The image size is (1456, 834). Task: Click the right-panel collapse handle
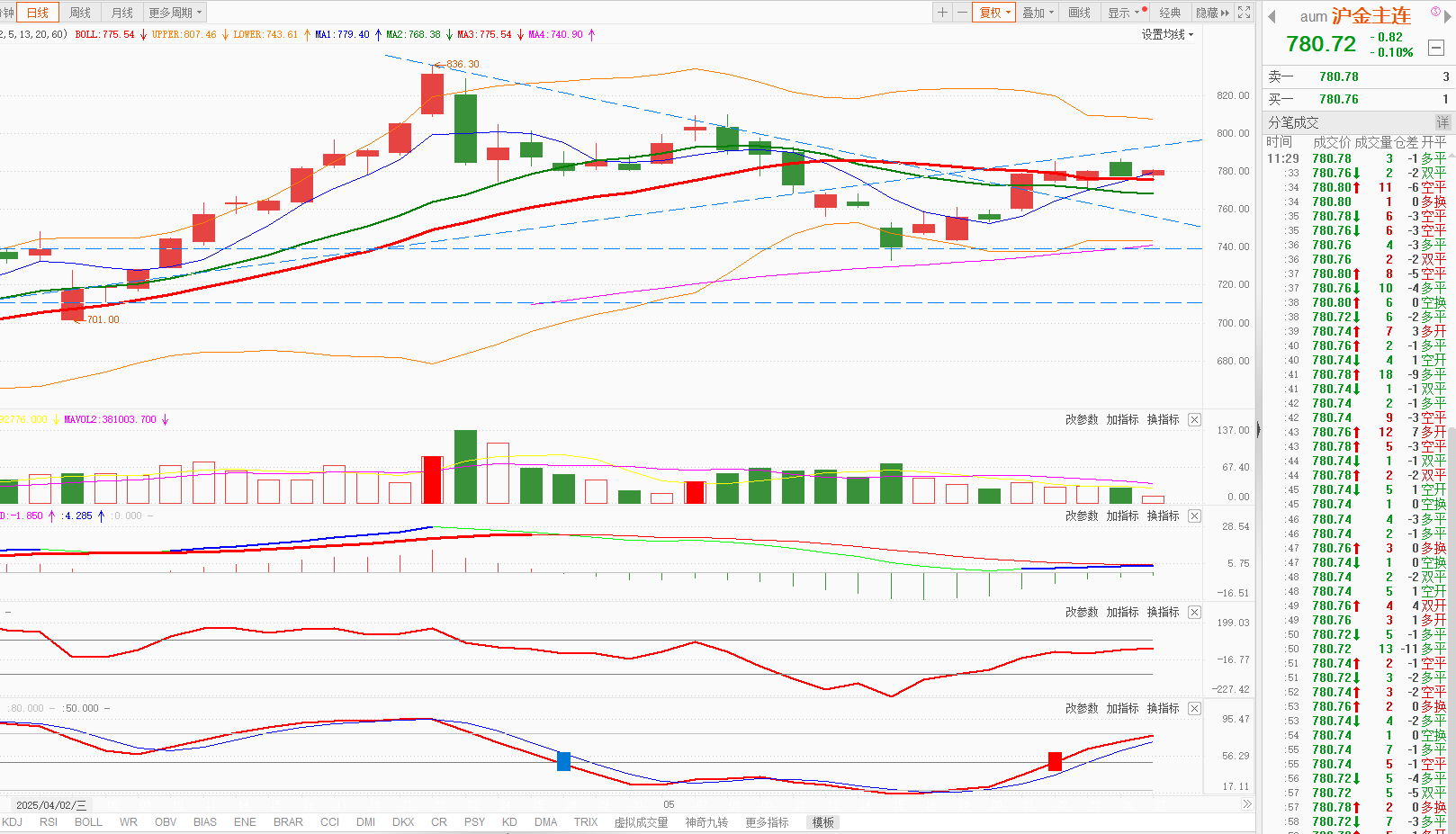coord(1259,430)
